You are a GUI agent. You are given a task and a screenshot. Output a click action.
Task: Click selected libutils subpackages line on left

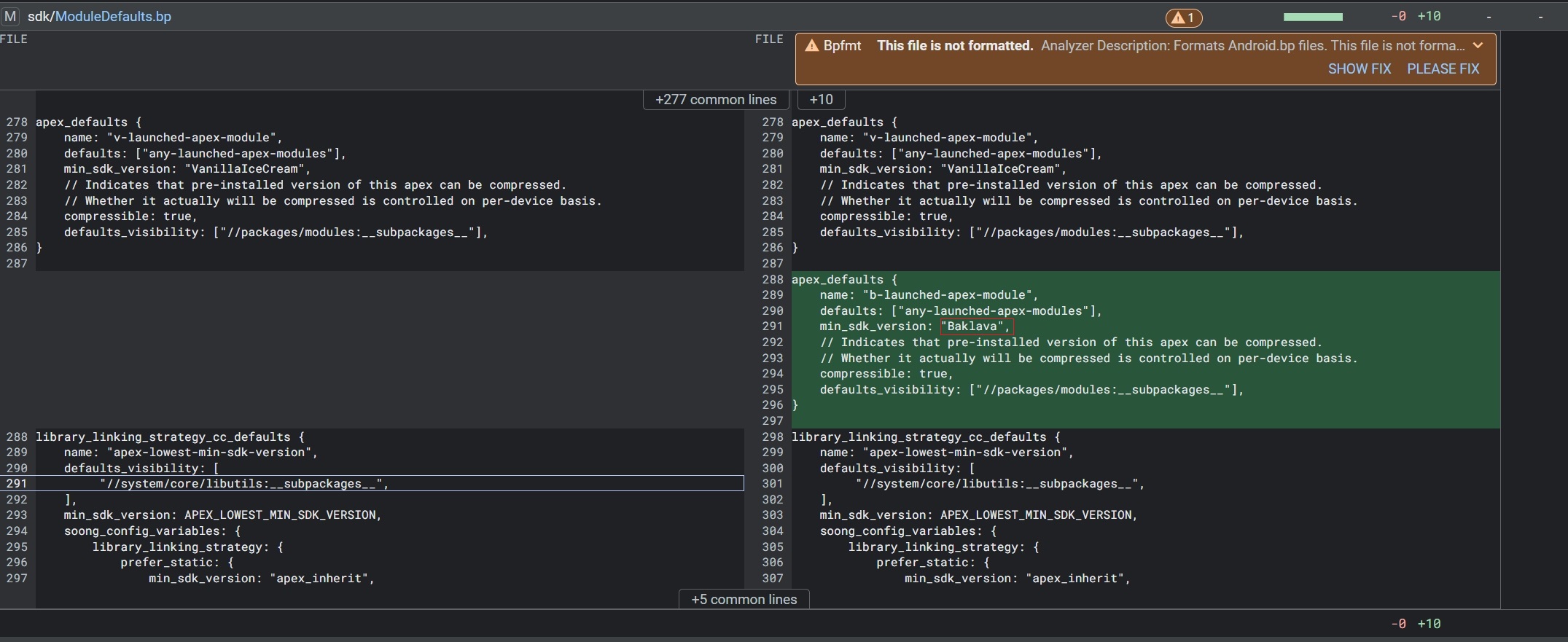[x=244, y=484]
